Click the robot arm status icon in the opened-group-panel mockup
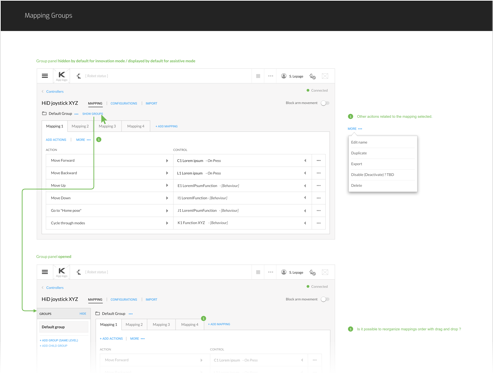 (x=79, y=272)
